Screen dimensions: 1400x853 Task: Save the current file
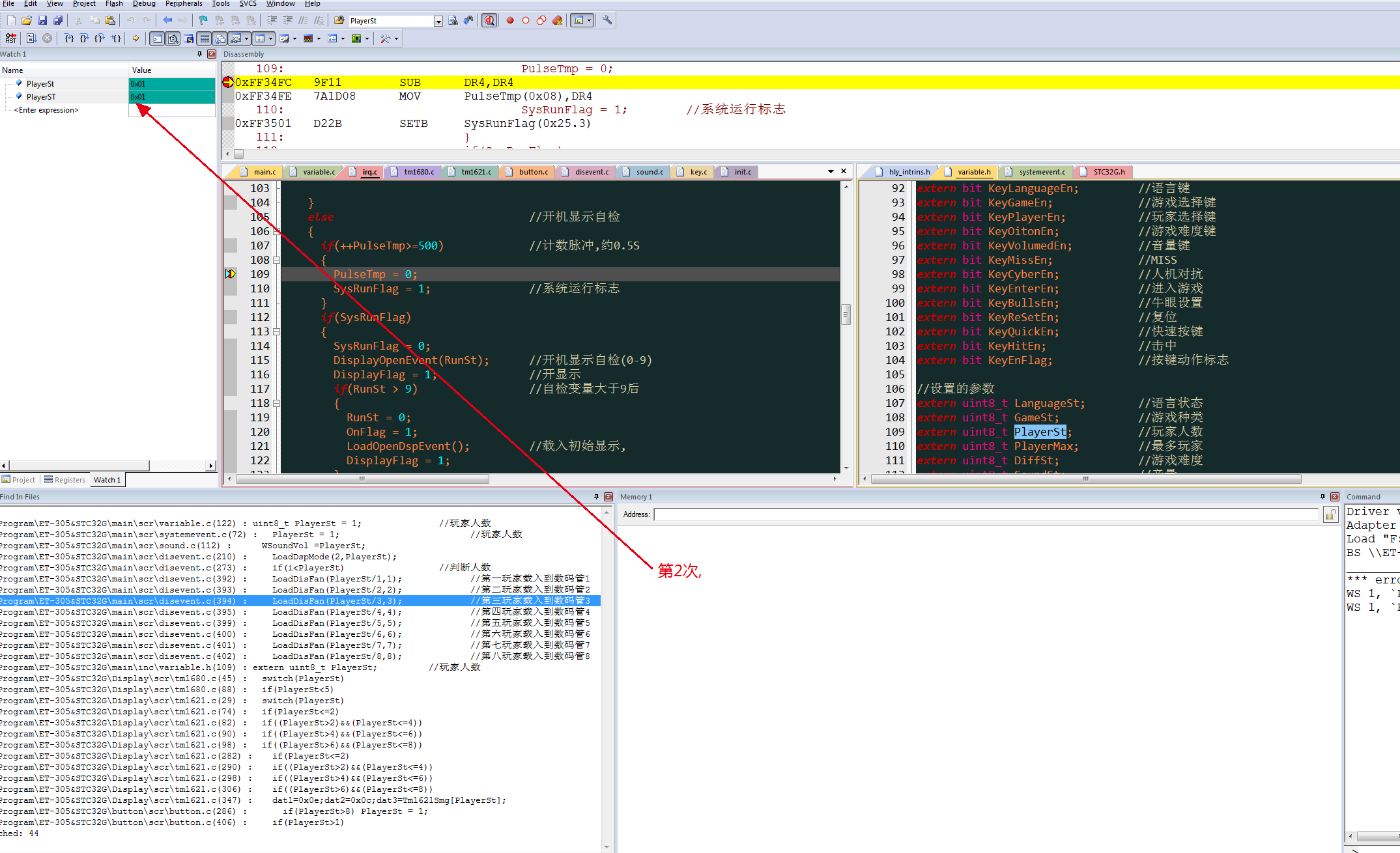[x=42, y=21]
